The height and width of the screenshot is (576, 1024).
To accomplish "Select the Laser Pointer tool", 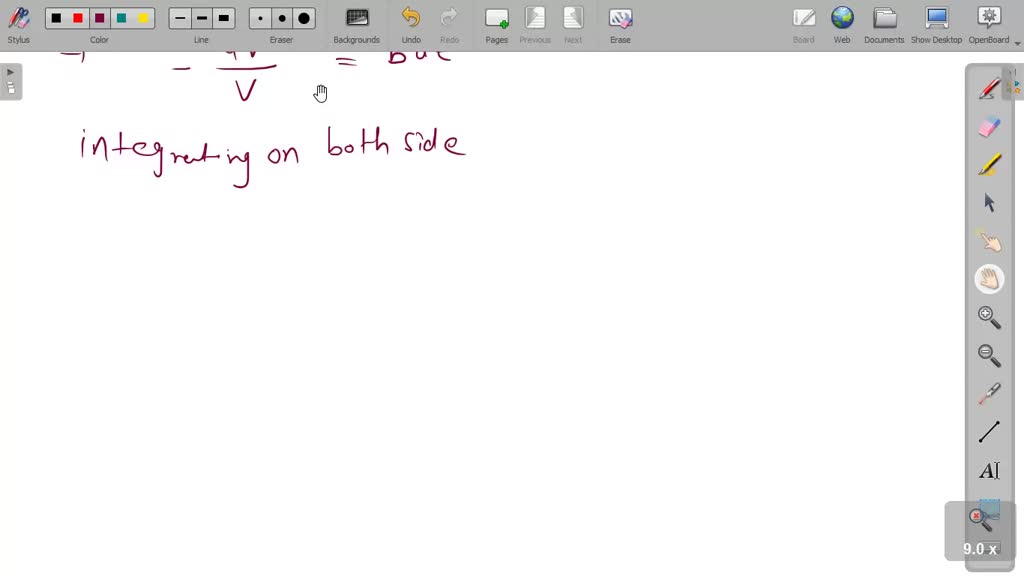I will pyautogui.click(x=989, y=394).
